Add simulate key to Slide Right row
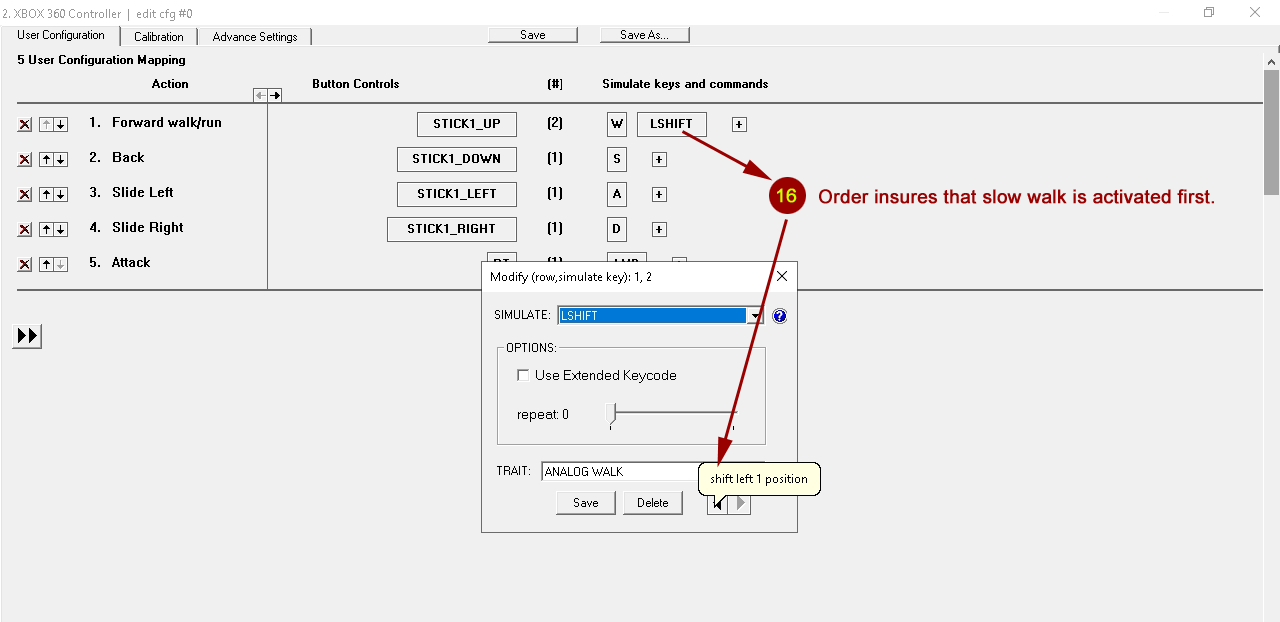This screenshot has height=622, width=1280. pyautogui.click(x=659, y=230)
